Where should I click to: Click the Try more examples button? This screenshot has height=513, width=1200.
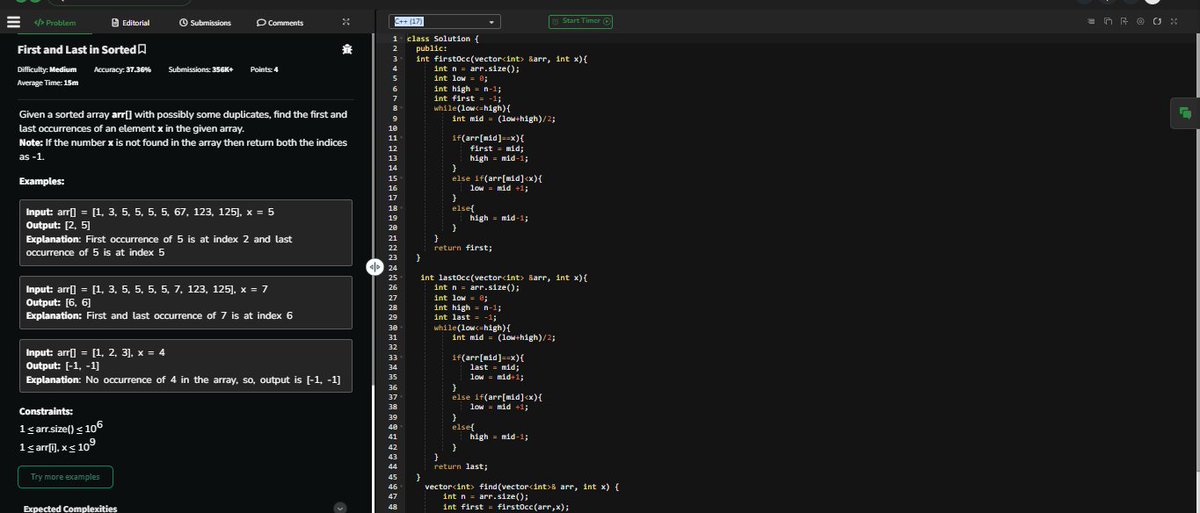click(x=65, y=477)
